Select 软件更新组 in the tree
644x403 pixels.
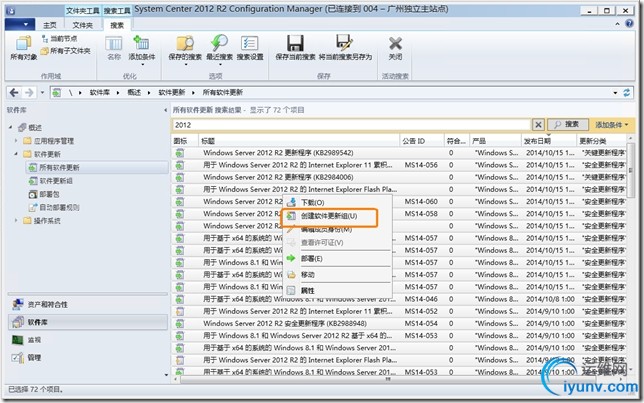56,181
